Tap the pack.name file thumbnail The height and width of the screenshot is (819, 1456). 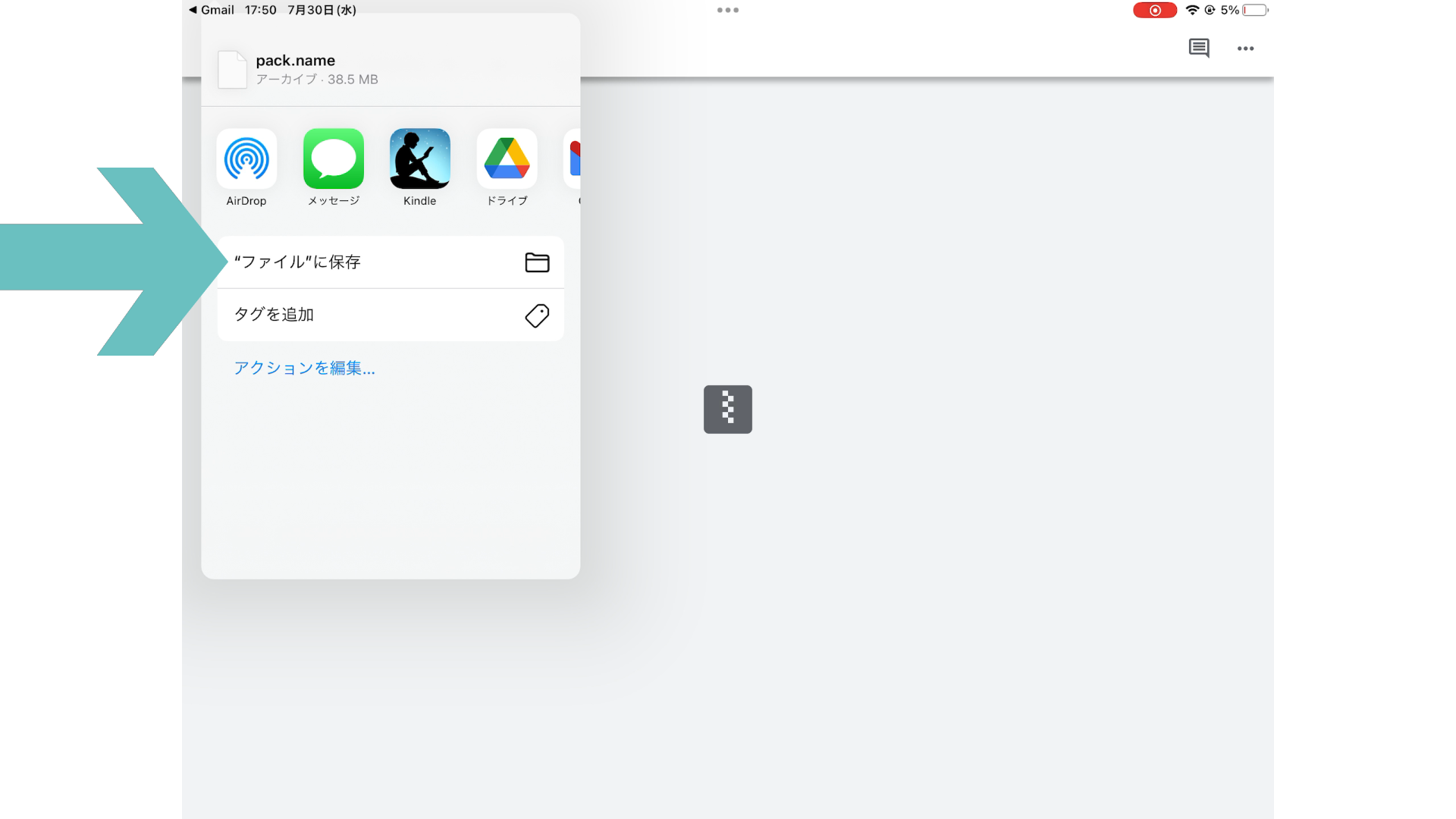[232, 70]
